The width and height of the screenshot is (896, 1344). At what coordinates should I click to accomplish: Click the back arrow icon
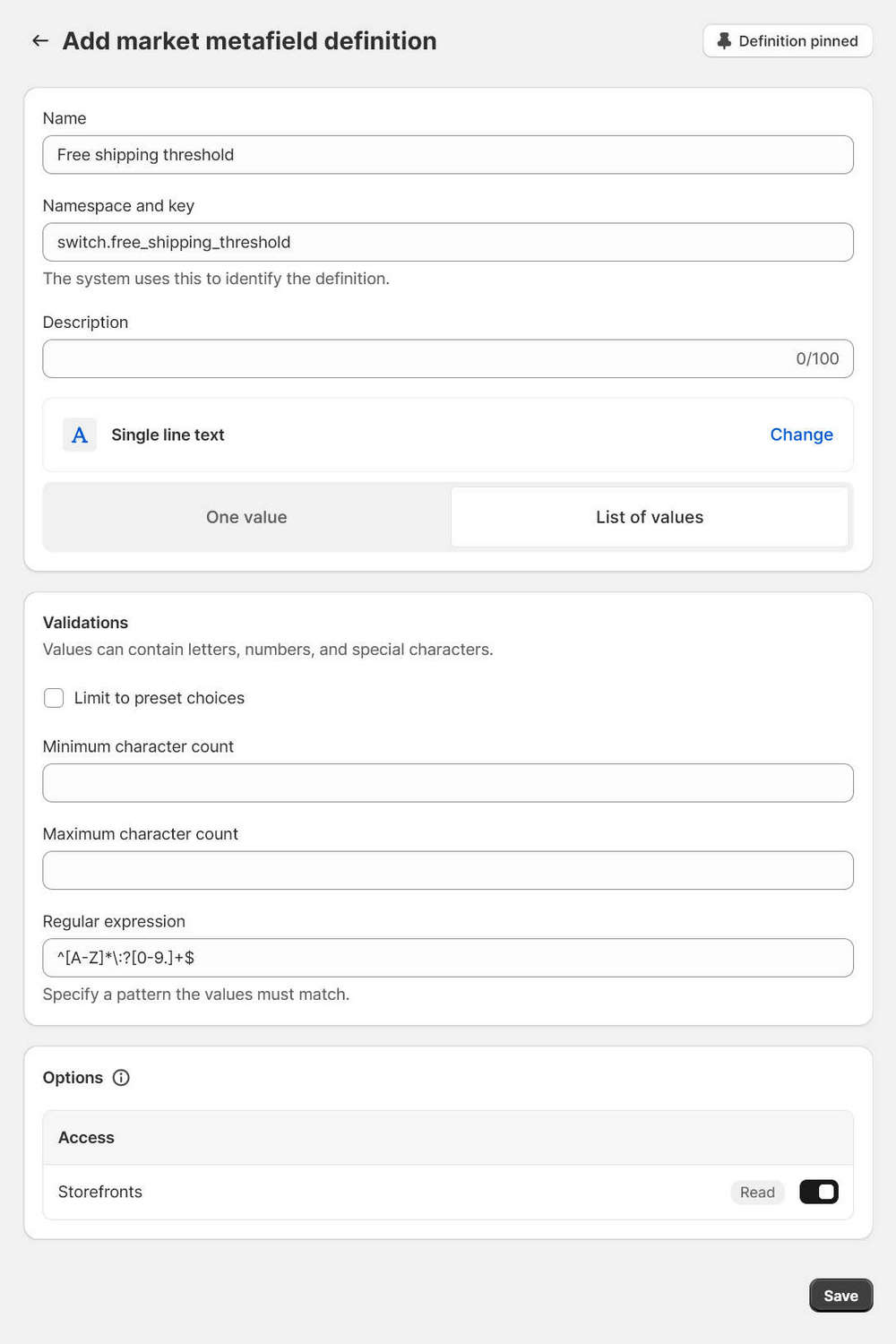(x=40, y=41)
